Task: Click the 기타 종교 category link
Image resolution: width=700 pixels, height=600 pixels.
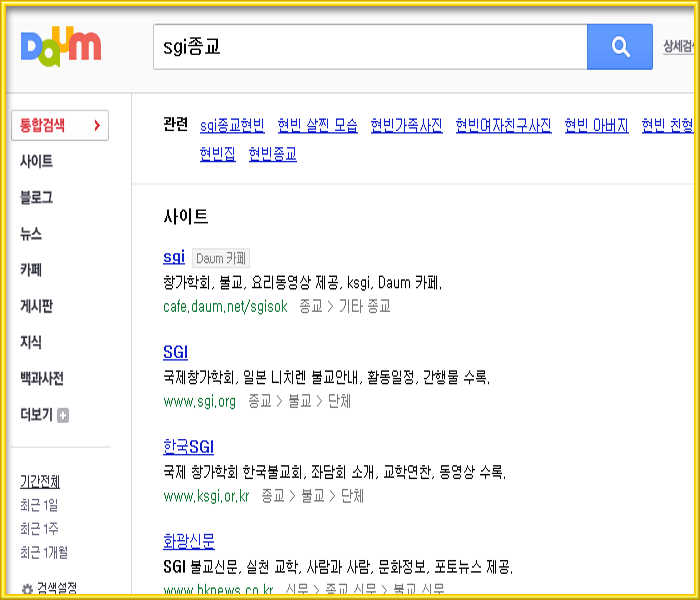Action: [x=365, y=306]
